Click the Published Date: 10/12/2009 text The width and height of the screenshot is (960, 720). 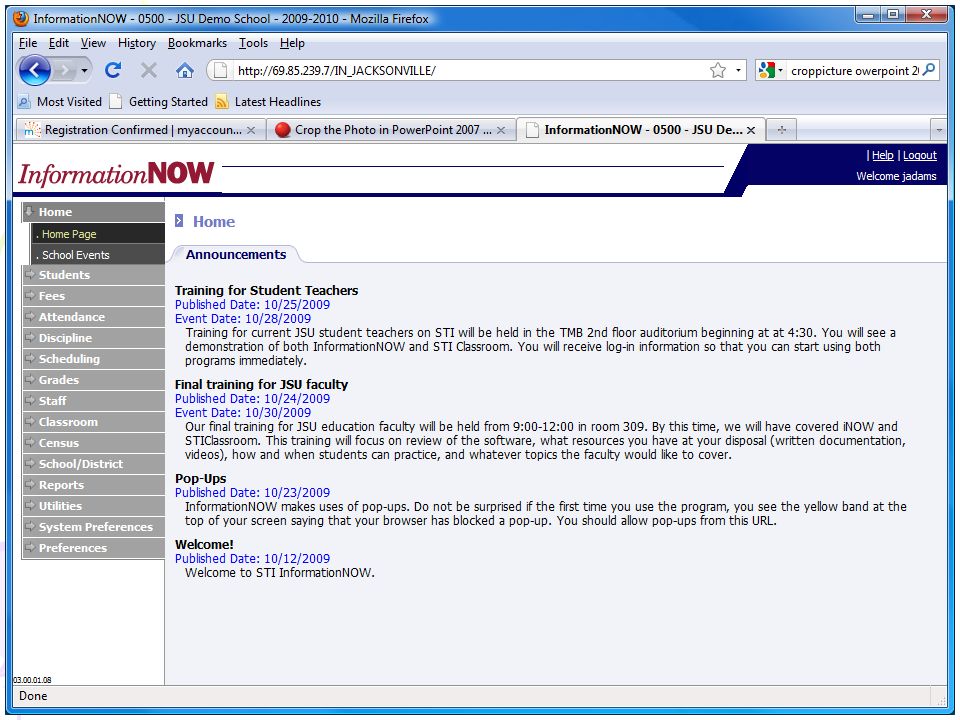[252, 558]
